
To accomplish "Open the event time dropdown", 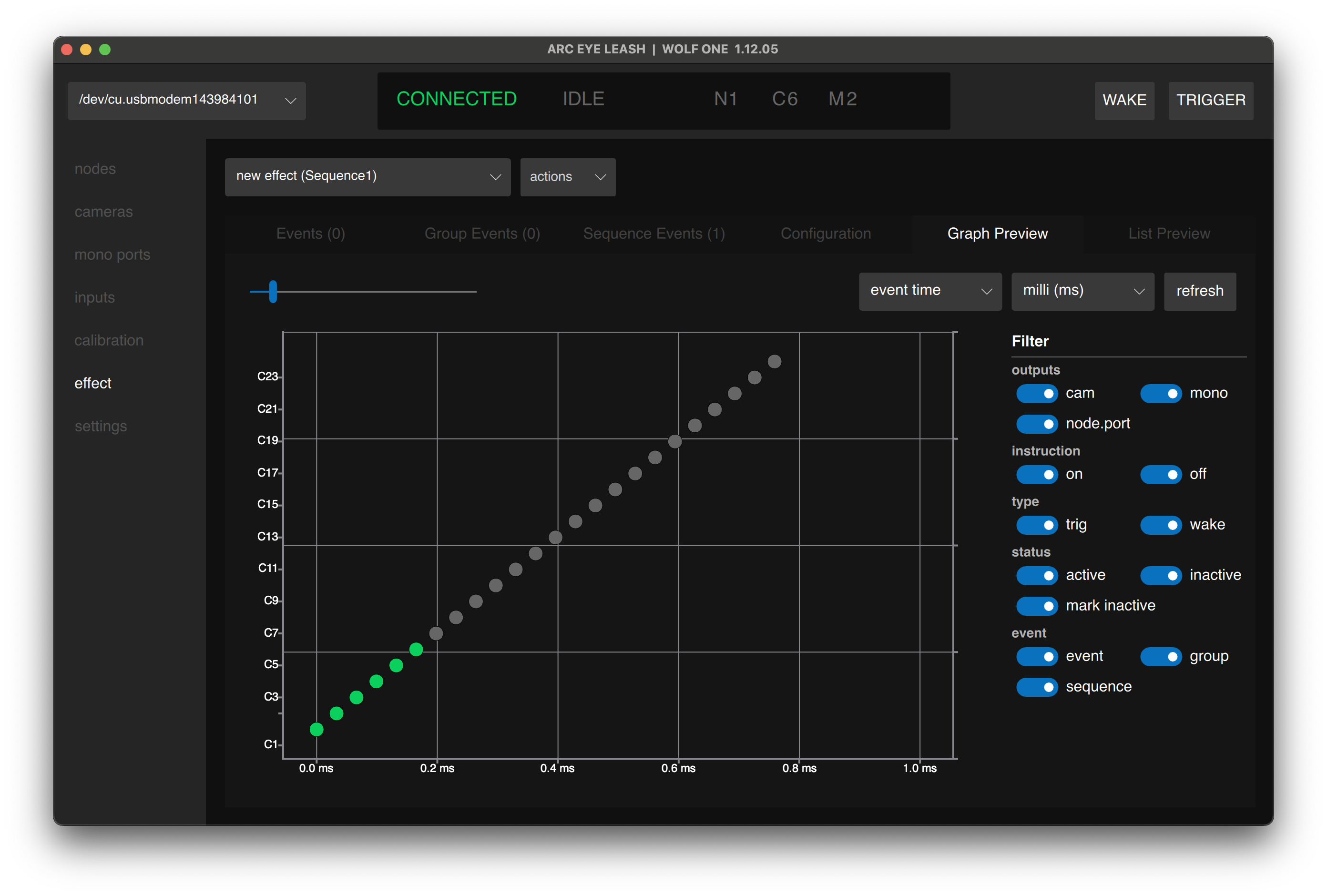I will [929, 291].
